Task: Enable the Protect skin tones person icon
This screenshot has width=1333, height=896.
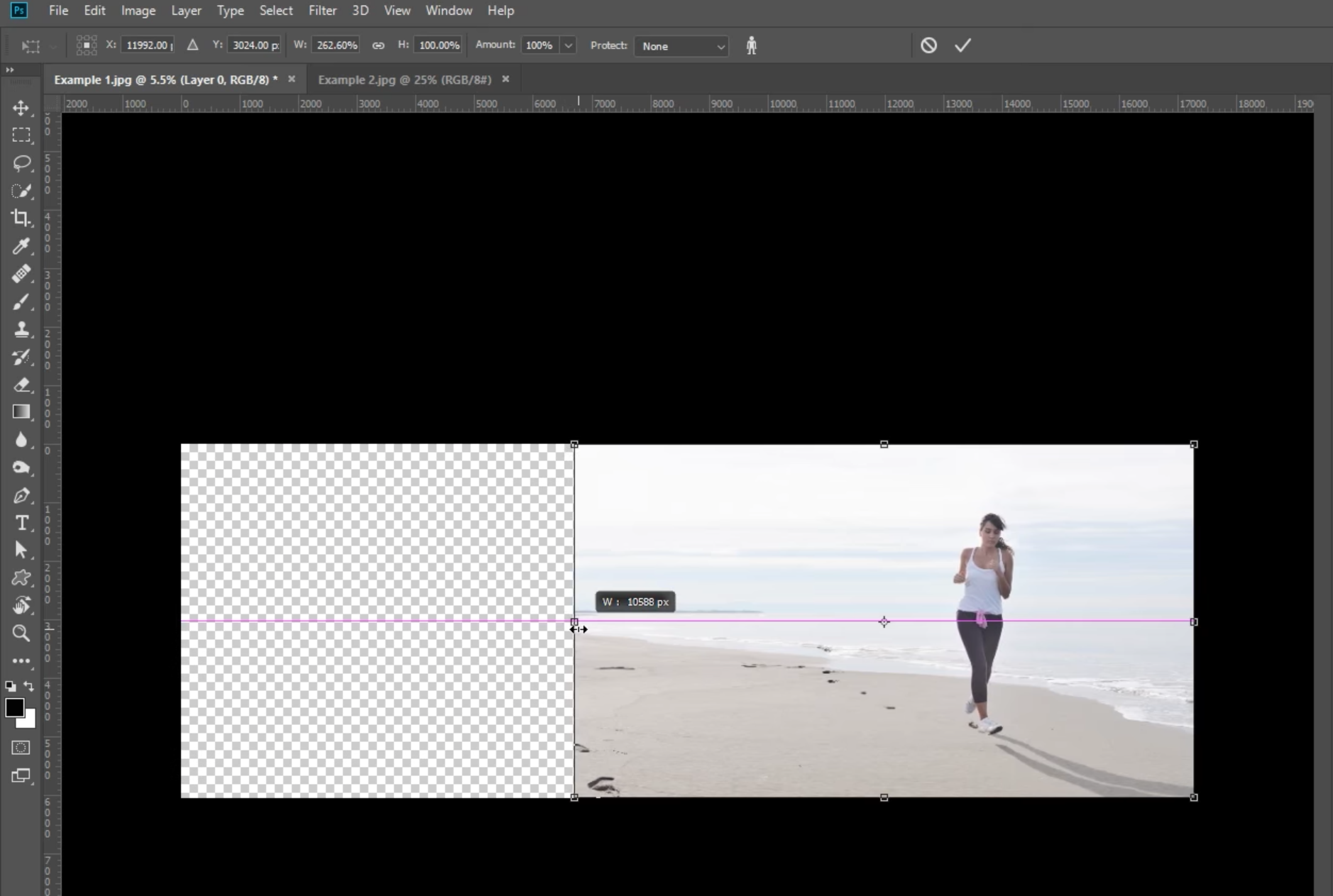Action: point(751,45)
